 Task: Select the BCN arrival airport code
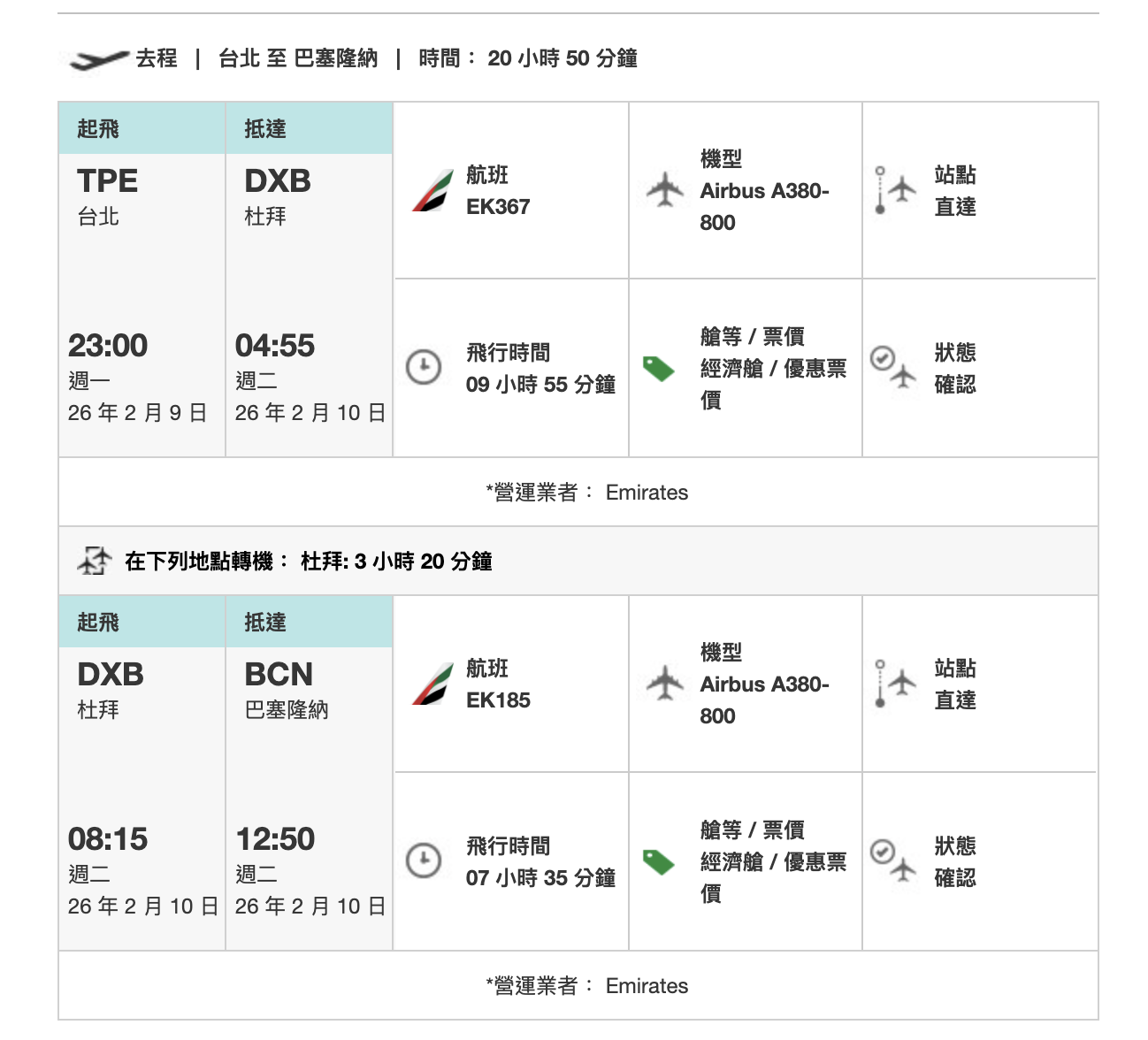coord(279,675)
